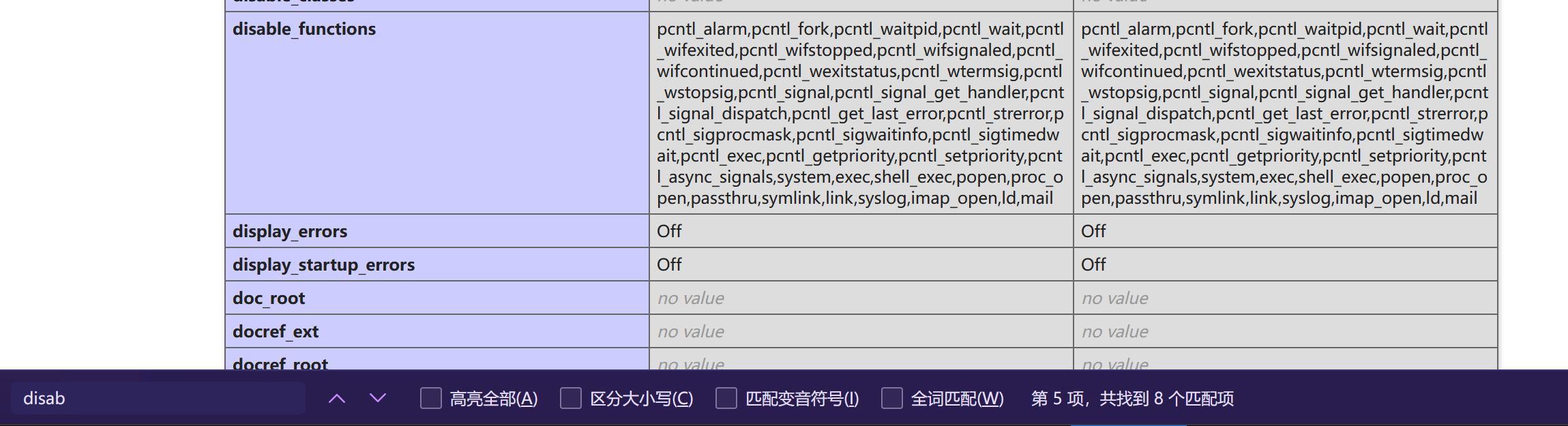Click the disable_functions local value list
This screenshot has height=426, width=1568.
(x=861, y=113)
